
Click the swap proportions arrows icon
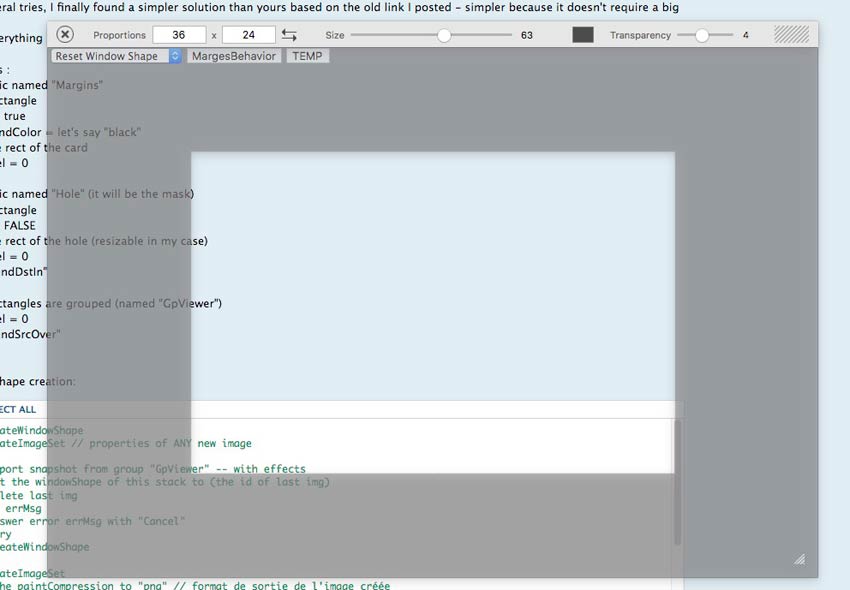click(x=289, y=35)
